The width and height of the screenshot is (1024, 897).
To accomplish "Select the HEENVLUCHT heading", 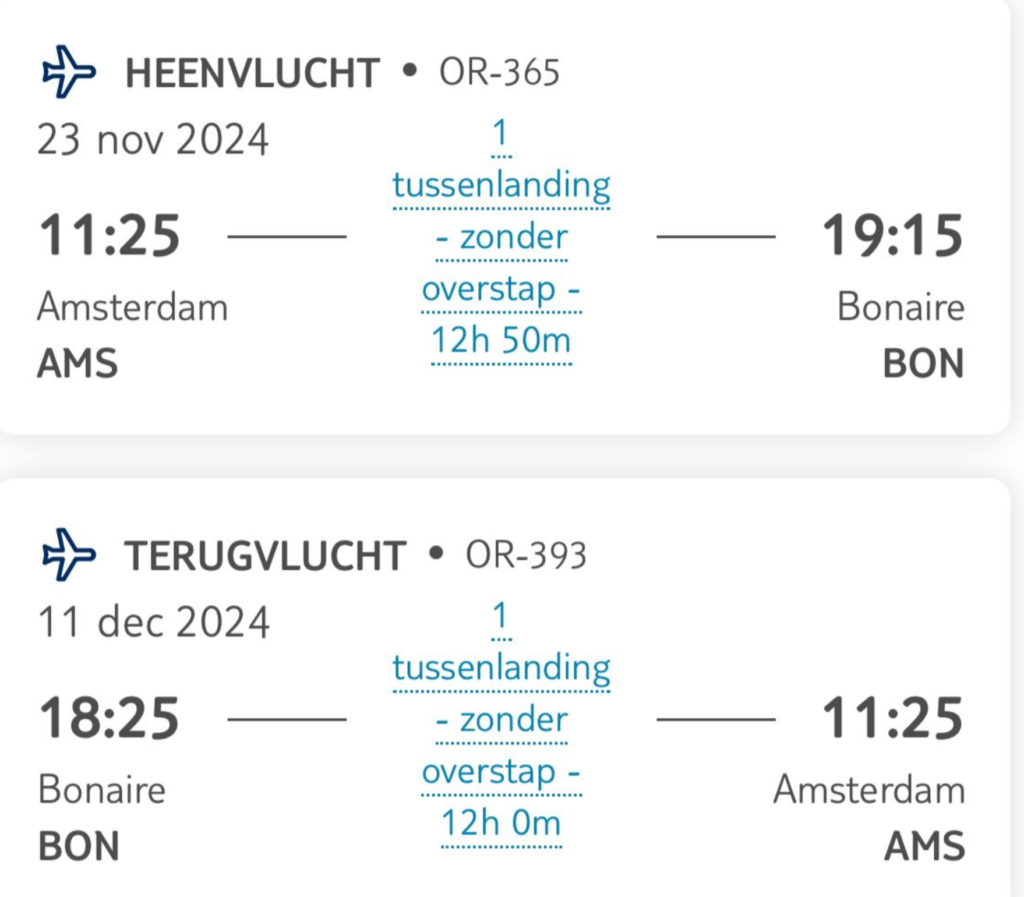I will pyautogui.click(x=253, y=74).
